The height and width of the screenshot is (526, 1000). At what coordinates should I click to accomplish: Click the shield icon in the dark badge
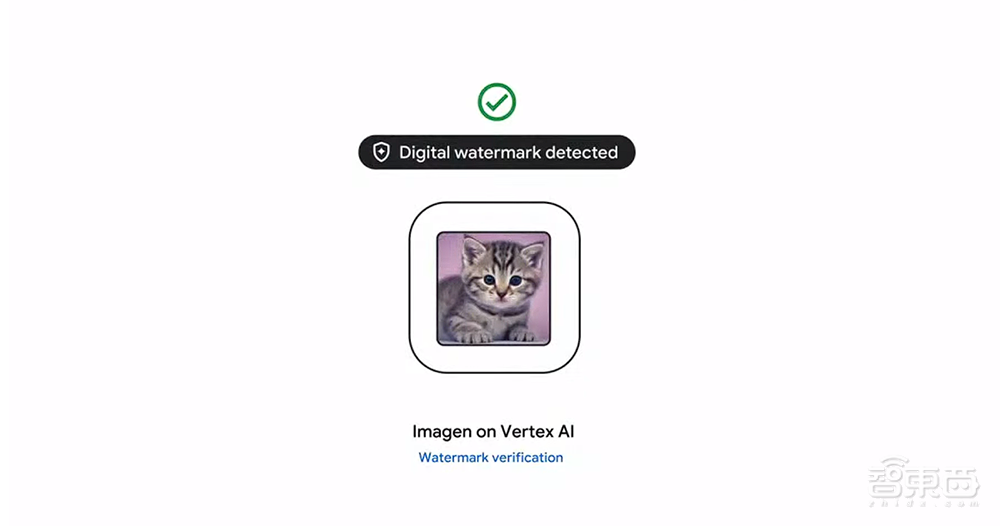coord(381,152)
